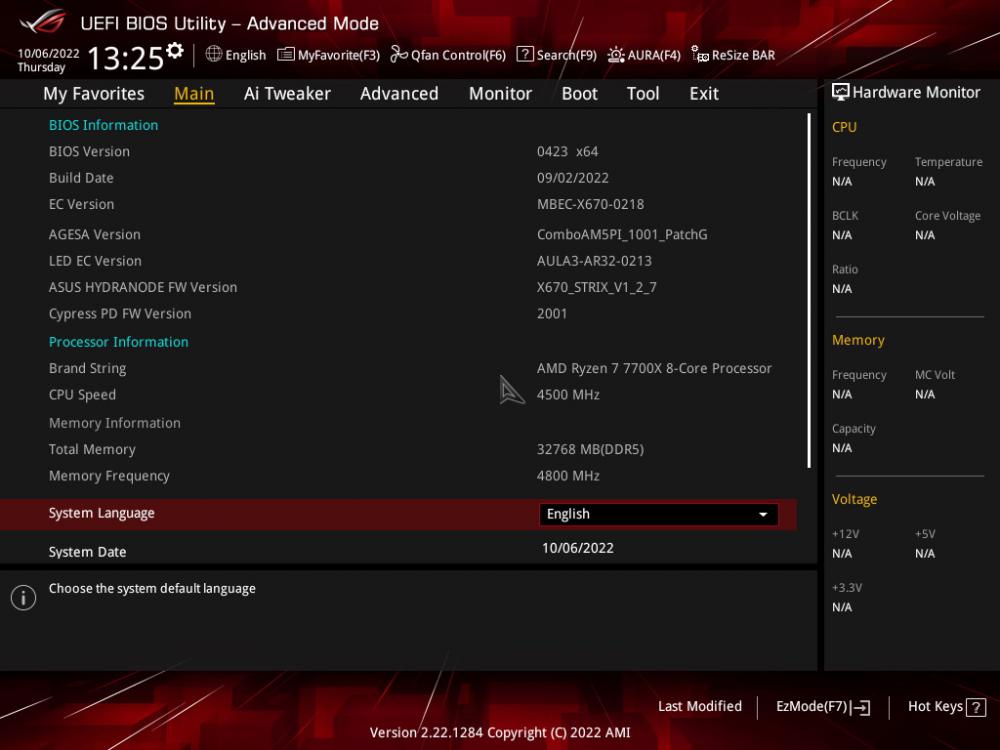This screenshot has width=1000, height=750.
Task: Select the System Language row label
Action: 101,513
